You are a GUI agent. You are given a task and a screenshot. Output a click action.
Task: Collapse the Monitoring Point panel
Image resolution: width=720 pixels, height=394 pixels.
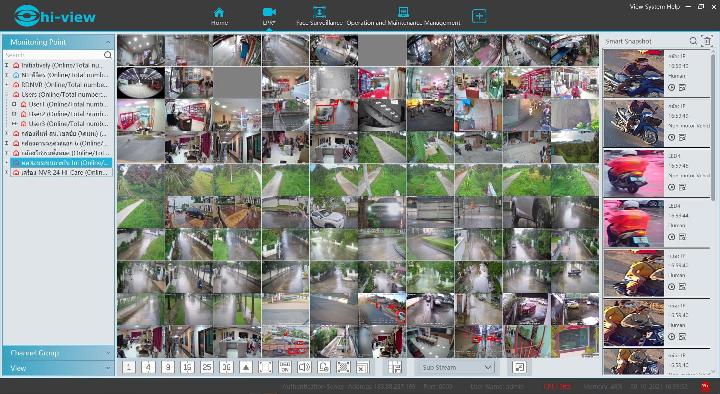pyautogui.click(x=58, y=42)
